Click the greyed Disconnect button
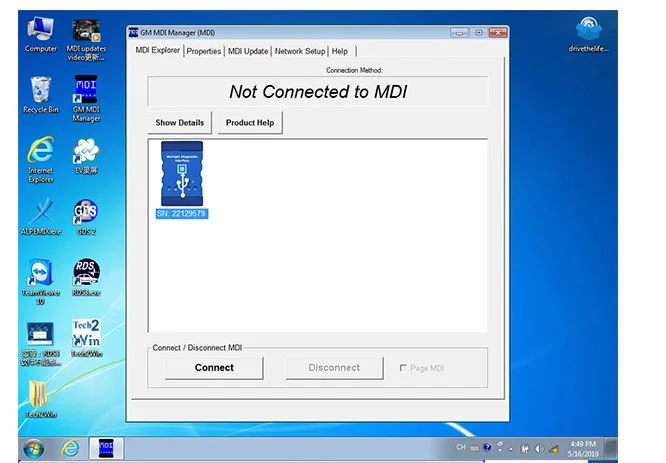 334,367
